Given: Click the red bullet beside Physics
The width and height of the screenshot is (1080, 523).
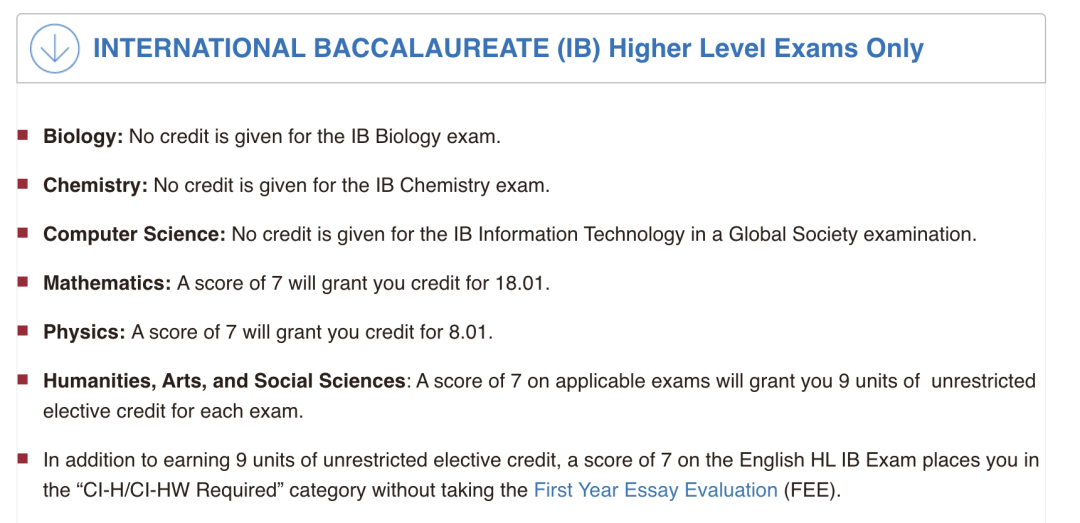Looking at the screenshot, I should click(x=23, y=331).
